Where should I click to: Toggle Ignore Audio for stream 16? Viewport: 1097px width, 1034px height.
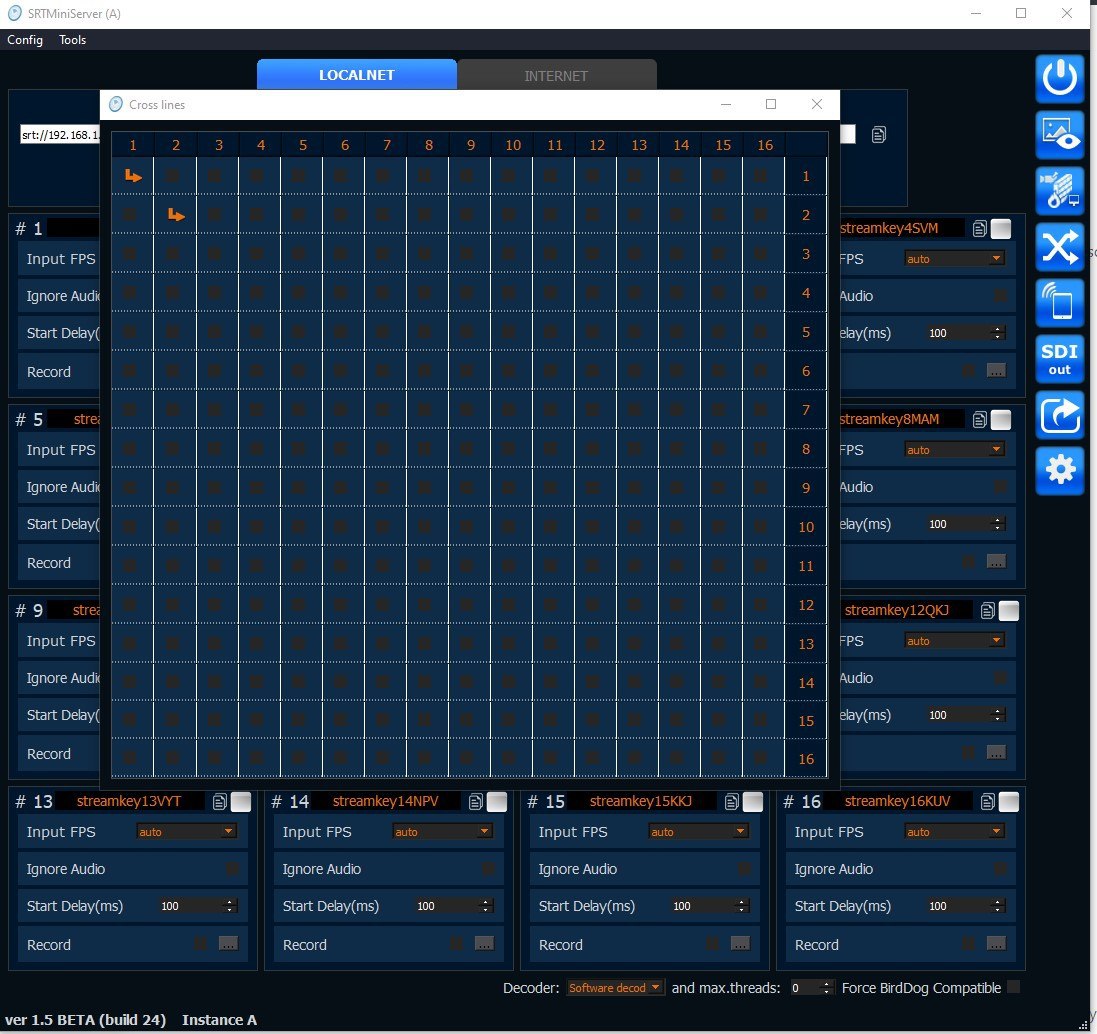point(1000,869)
